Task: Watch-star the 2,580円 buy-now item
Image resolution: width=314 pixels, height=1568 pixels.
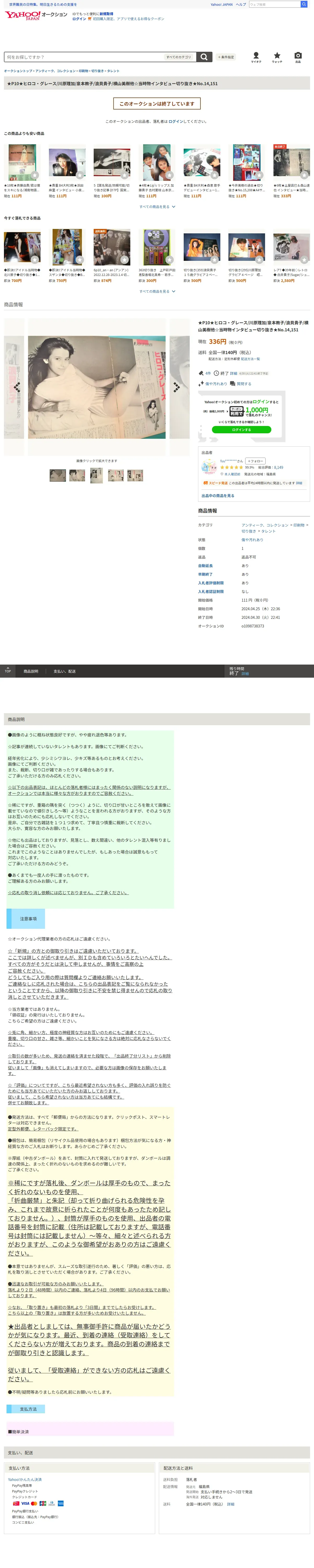Action: coord(304,260)
